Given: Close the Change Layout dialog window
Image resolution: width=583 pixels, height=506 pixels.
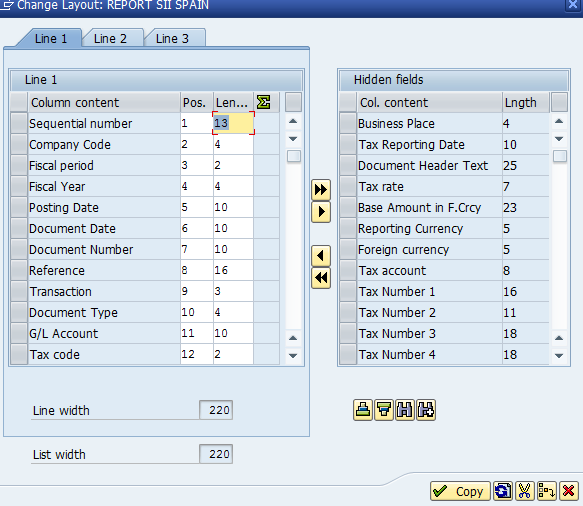Looking at the screenshot, I should tap(573, 5).
